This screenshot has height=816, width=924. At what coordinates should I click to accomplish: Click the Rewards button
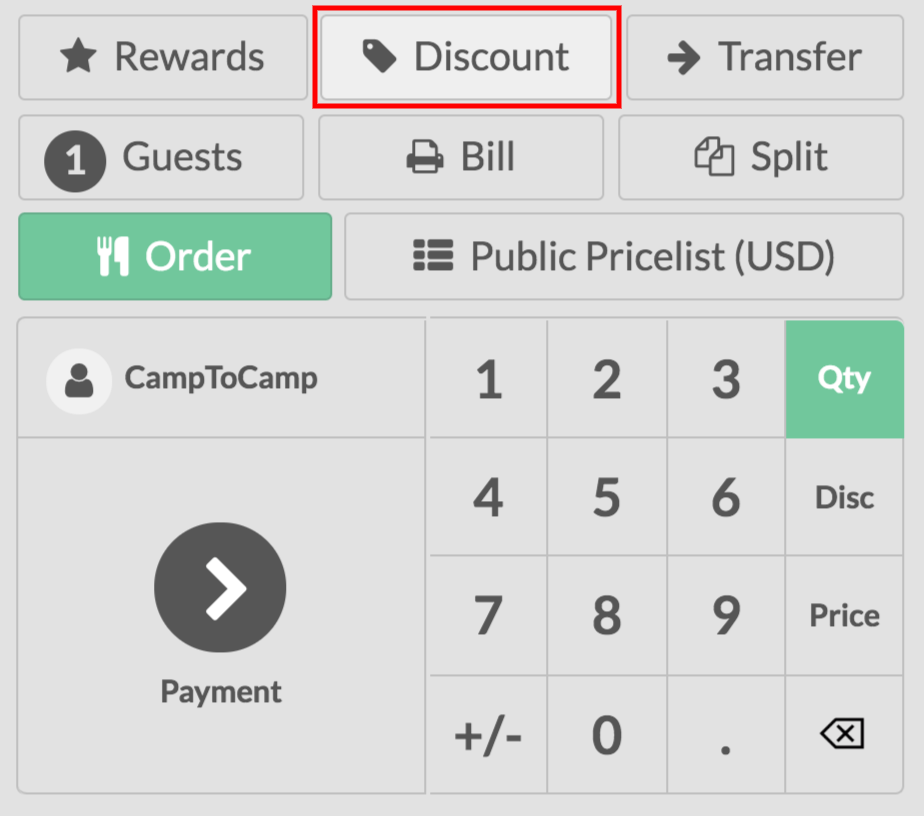163,57
